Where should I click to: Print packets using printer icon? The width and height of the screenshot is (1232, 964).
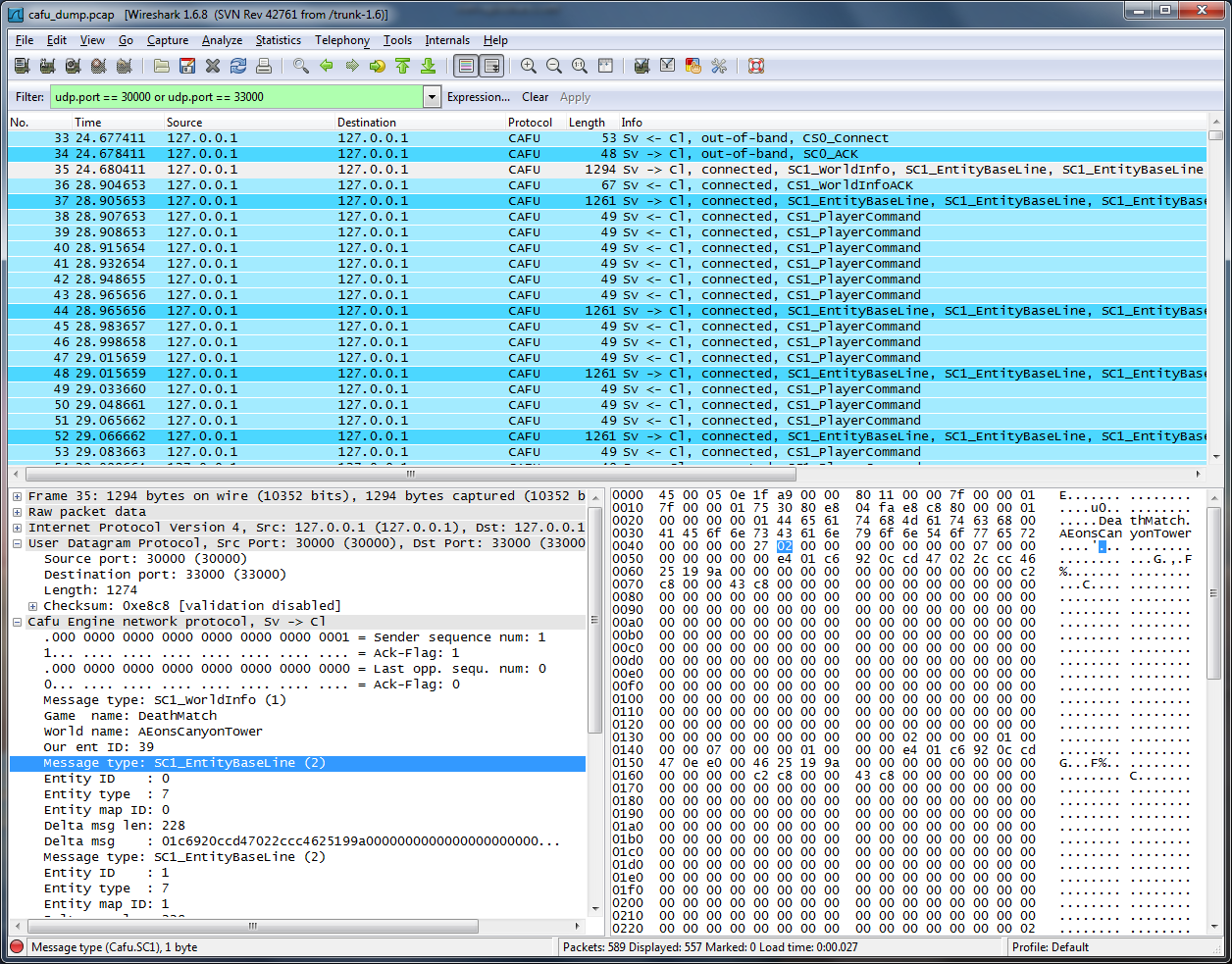264,66
